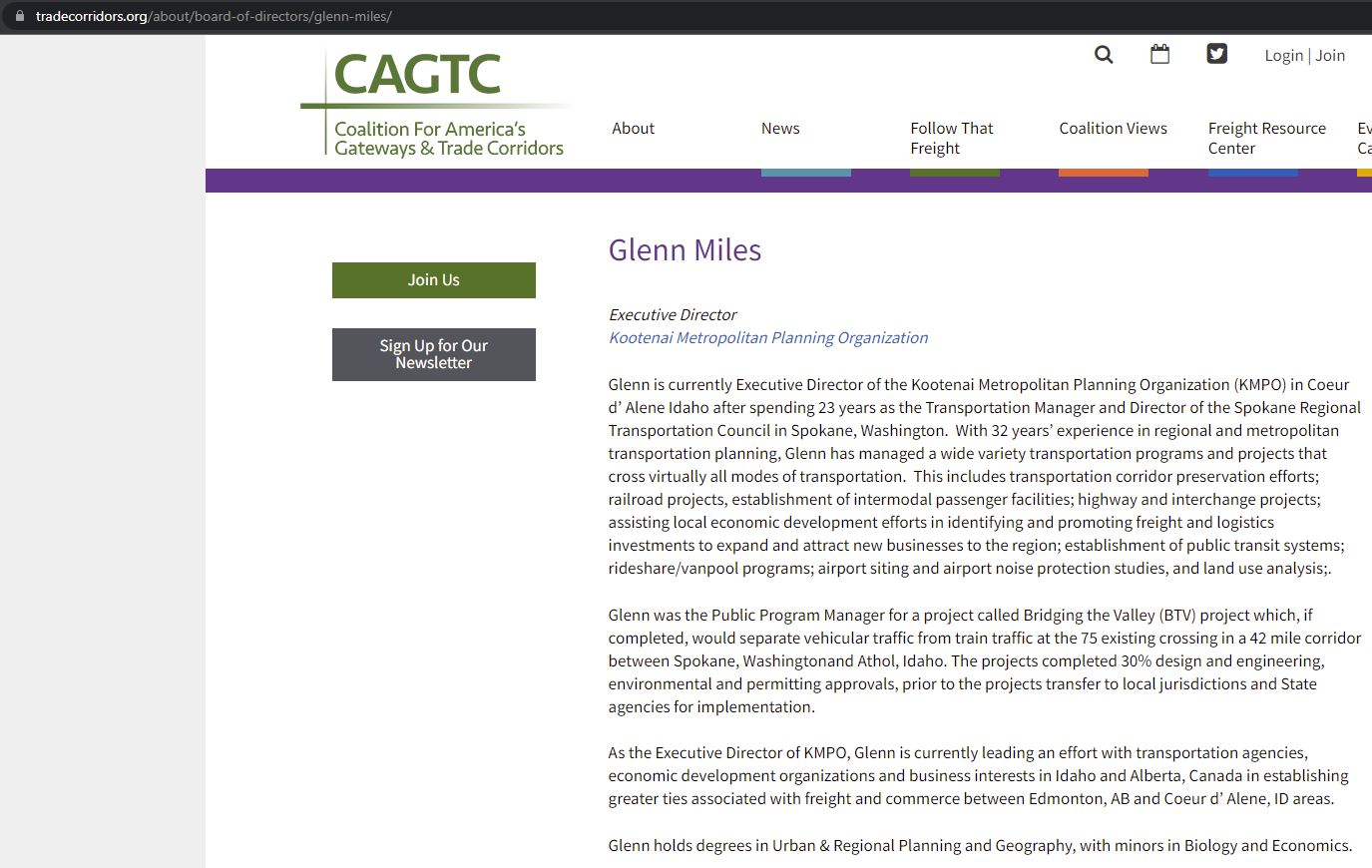This screenshot has height=868, width=1372.
Task: Click the tradecorridors.org URL in address bar
Action: [214, 16]
